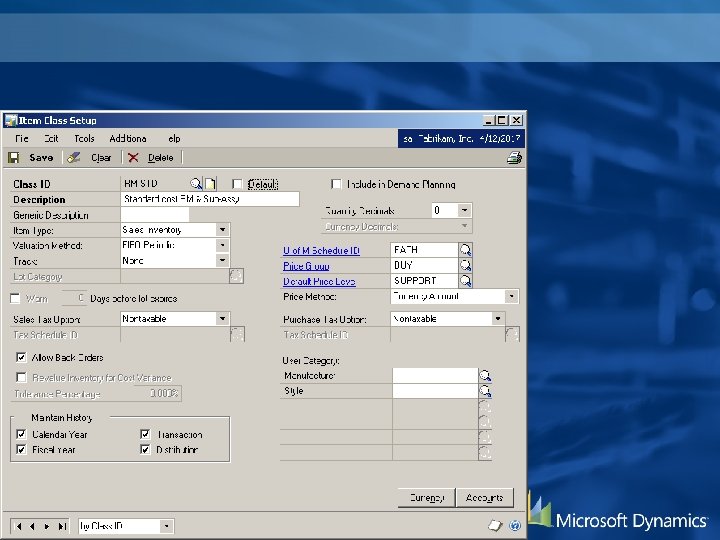Expand the Sales Tax Option dropdown
Screen dimensions: 720x540
[222, 319]
